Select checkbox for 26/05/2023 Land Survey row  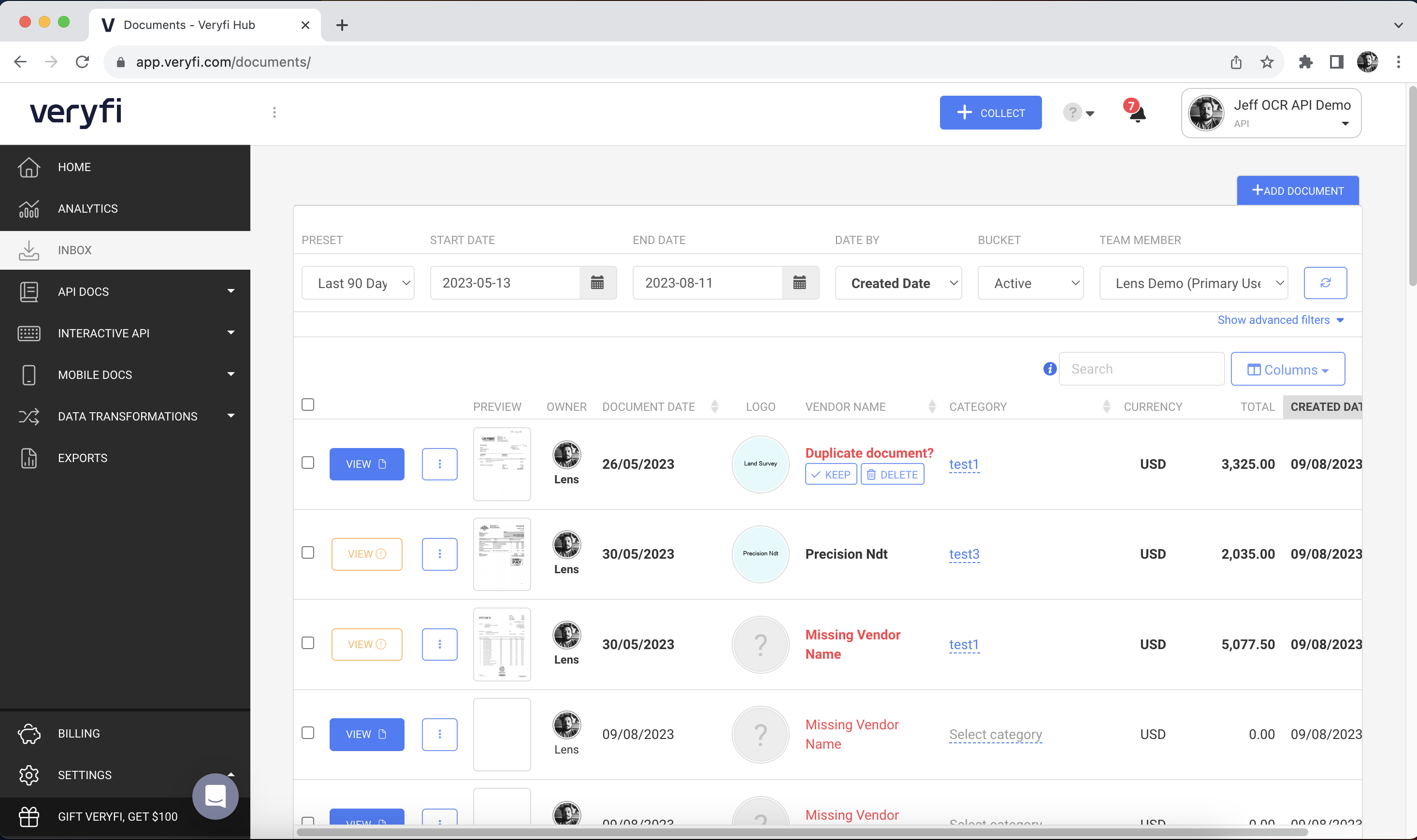308,463
